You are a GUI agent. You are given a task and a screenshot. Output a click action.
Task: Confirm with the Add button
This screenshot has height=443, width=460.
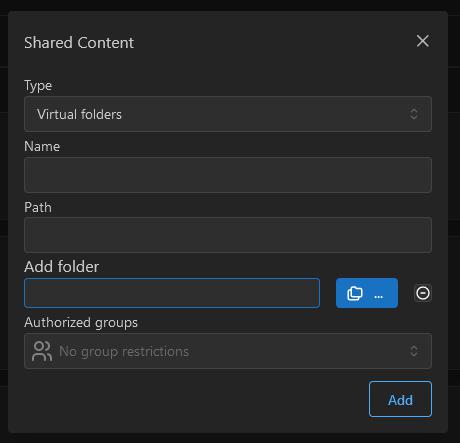point(400,399)
